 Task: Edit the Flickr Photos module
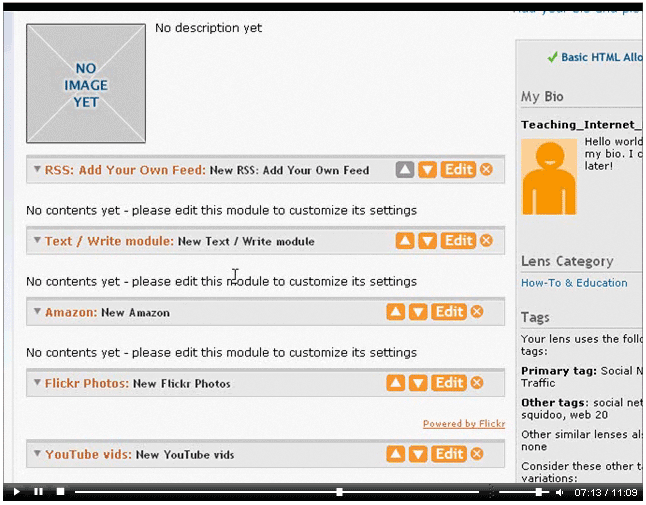click(x=449, y=383)
